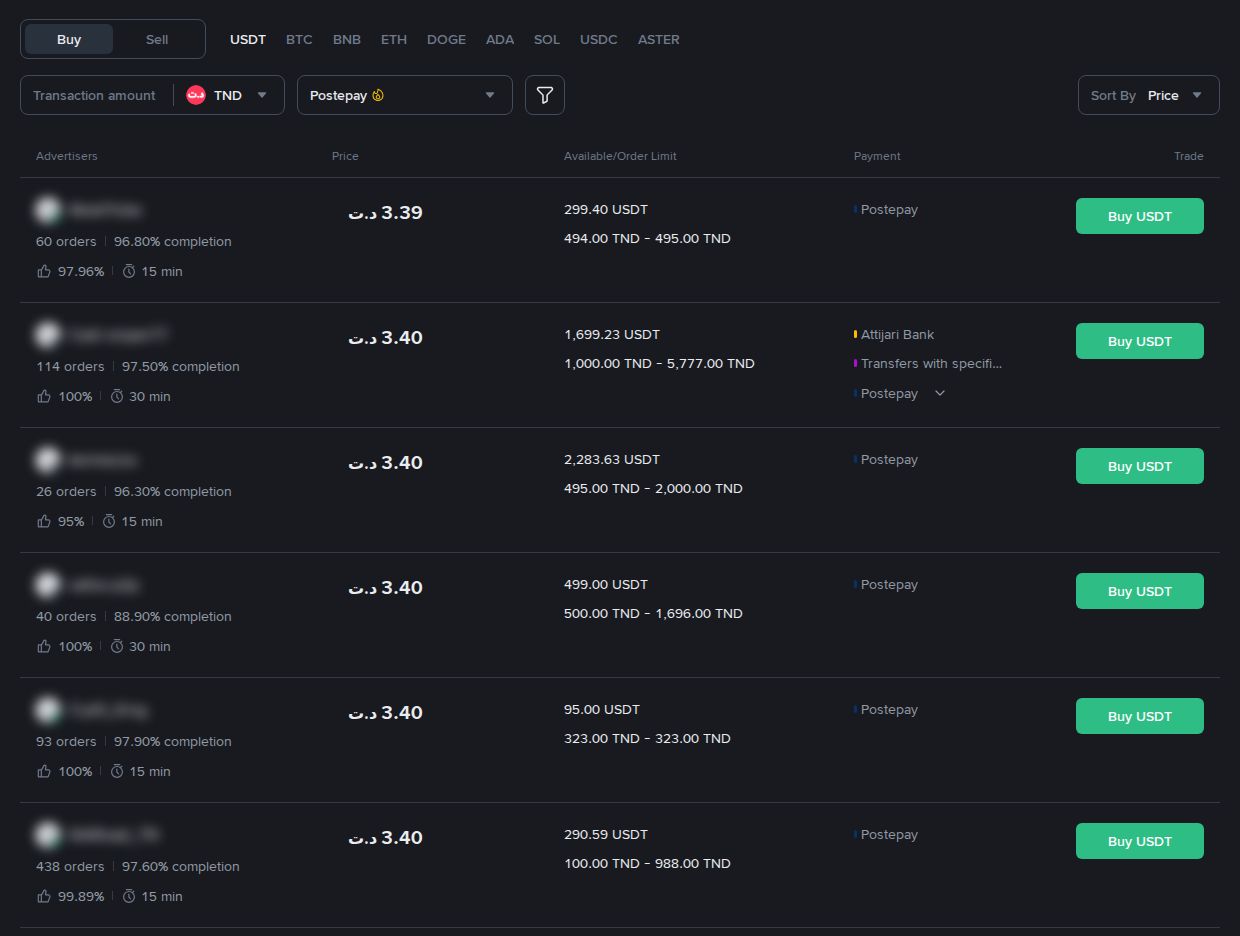
Task: Click clock icon in the 60 orders row
Action: (129, 271)
